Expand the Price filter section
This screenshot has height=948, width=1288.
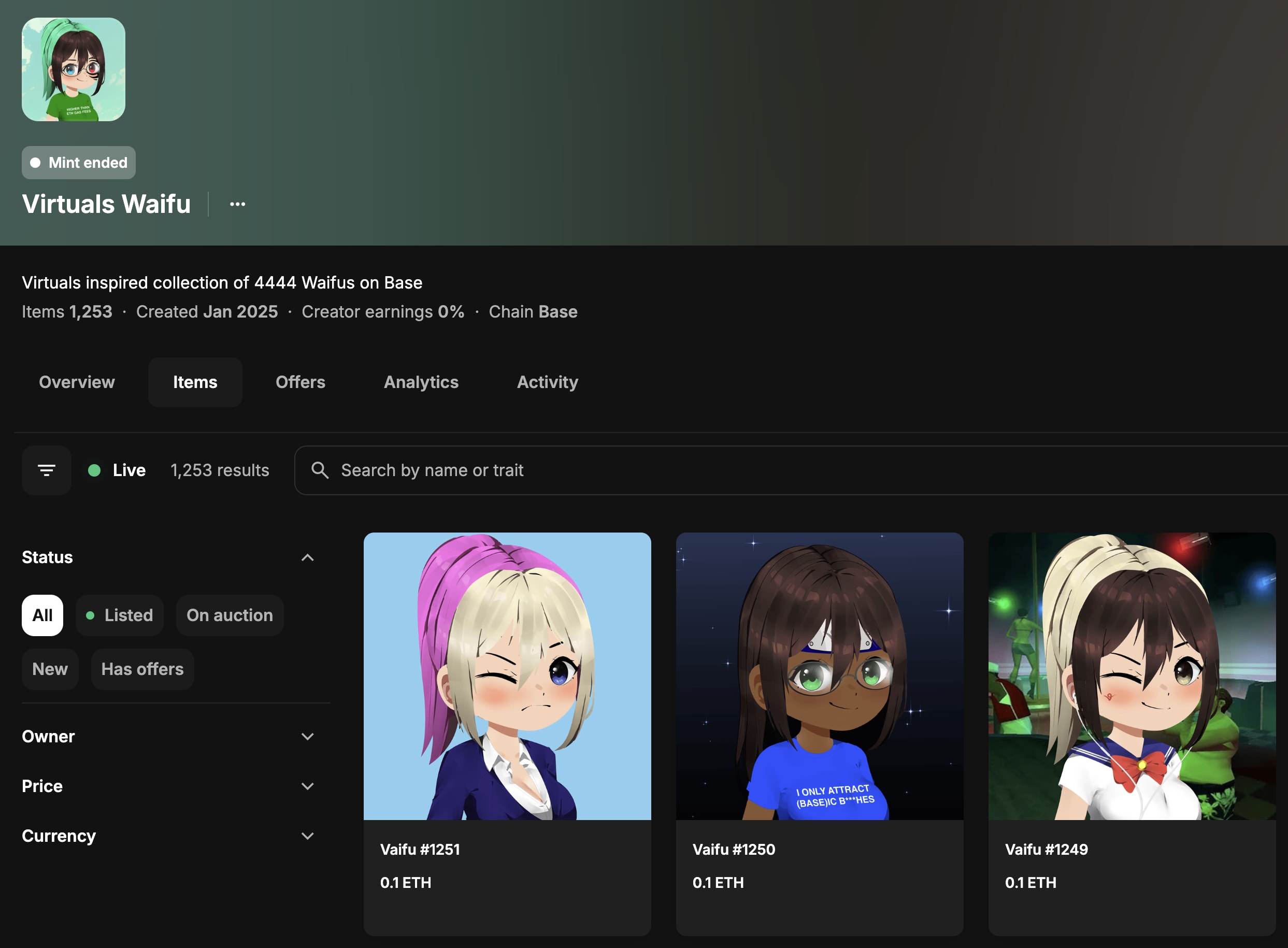[x=308, y=786]
